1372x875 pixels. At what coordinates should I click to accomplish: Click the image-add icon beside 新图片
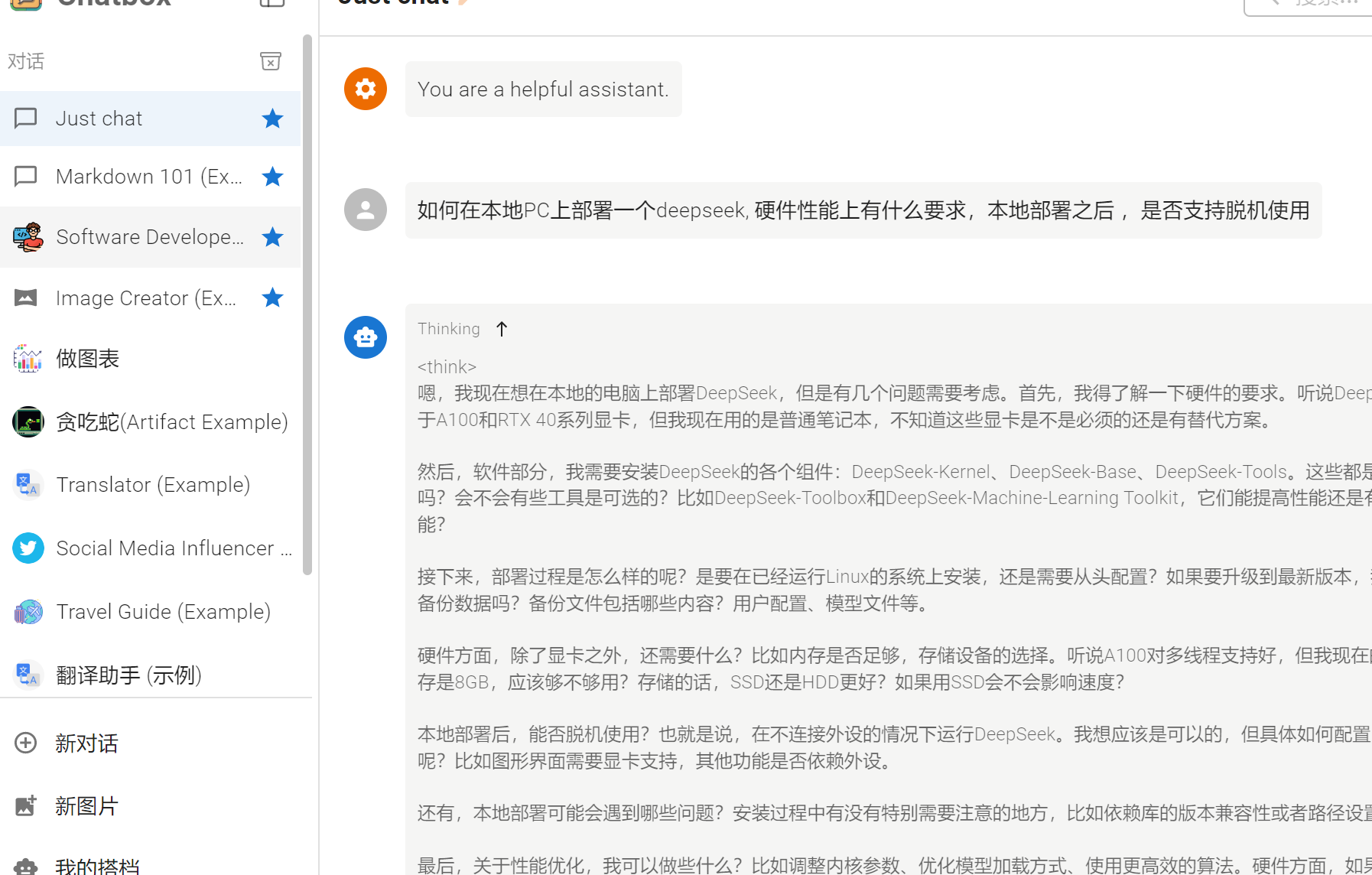(x=26, y=805)
